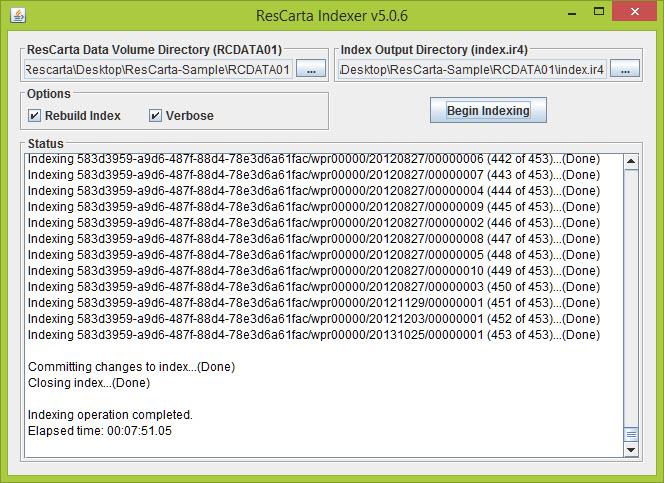
Task: Close the ResCarta Indexer window
Action: pos(634,12)
